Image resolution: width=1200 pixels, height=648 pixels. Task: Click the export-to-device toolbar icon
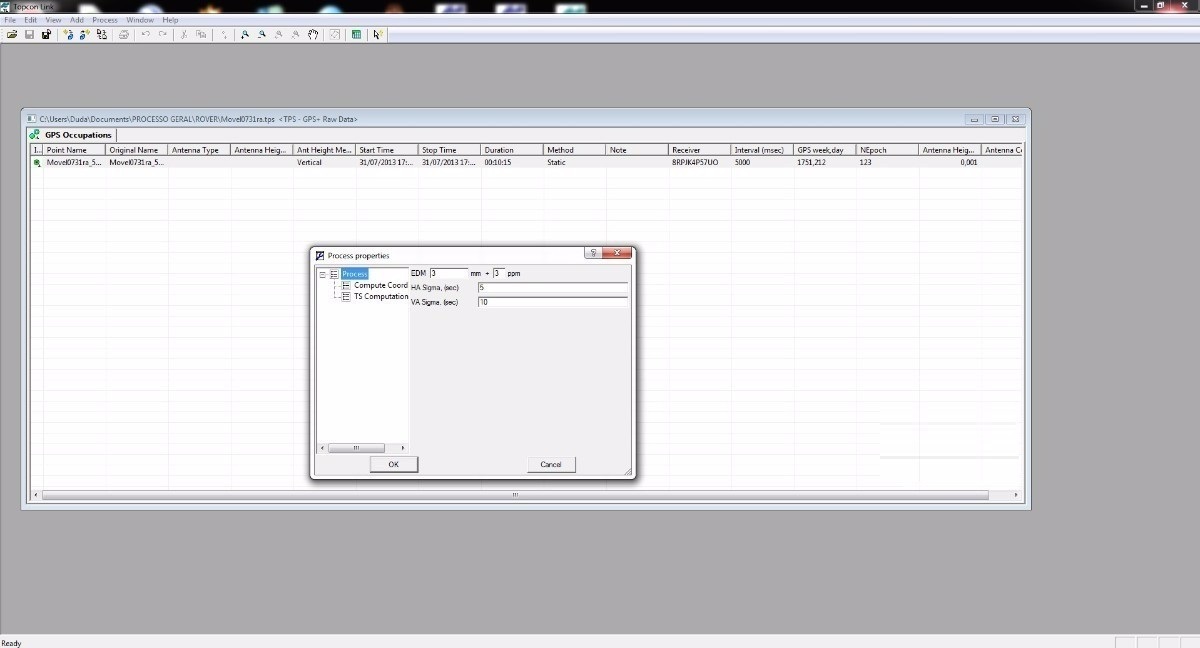tap(85, 34)
